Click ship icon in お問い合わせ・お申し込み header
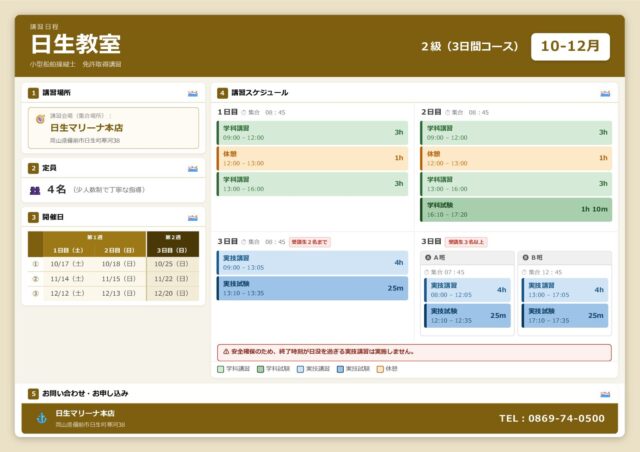 click(605, 394)
